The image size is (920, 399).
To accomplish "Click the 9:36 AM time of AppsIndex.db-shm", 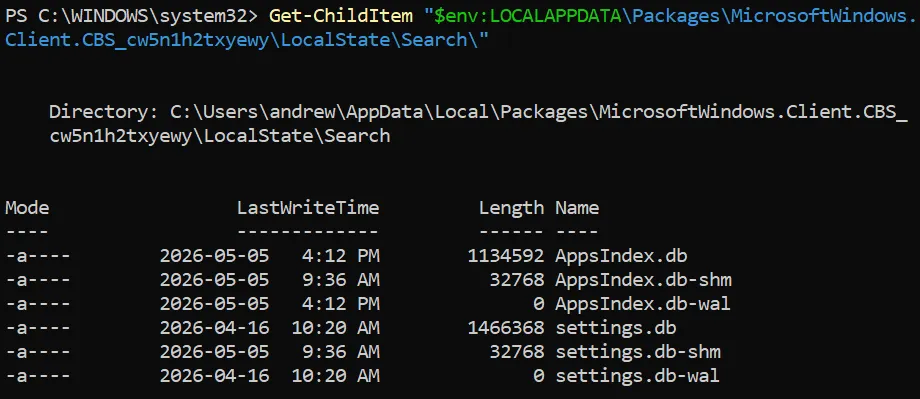I will 341,280.
